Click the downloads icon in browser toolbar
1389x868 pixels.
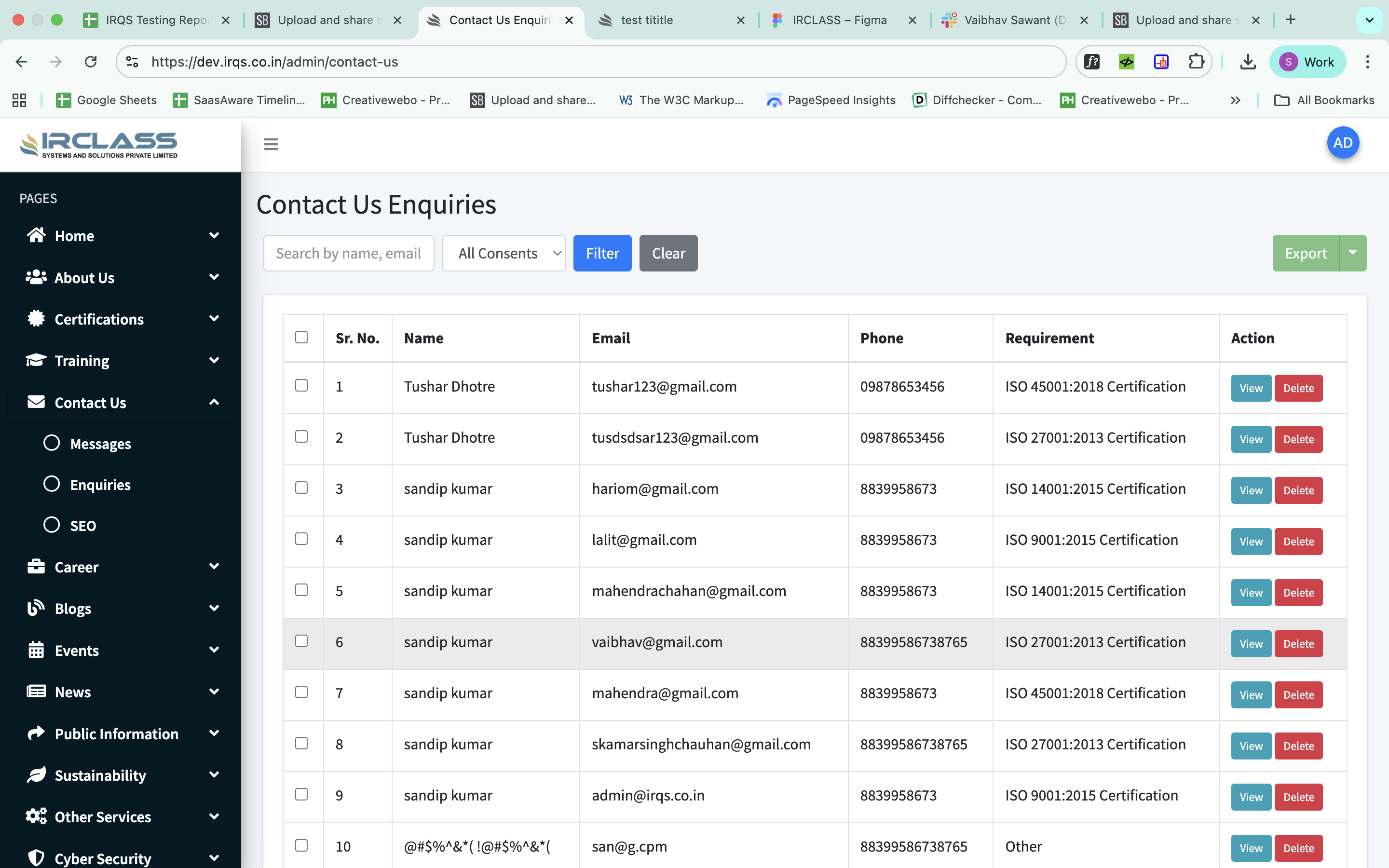point(1247,62)
